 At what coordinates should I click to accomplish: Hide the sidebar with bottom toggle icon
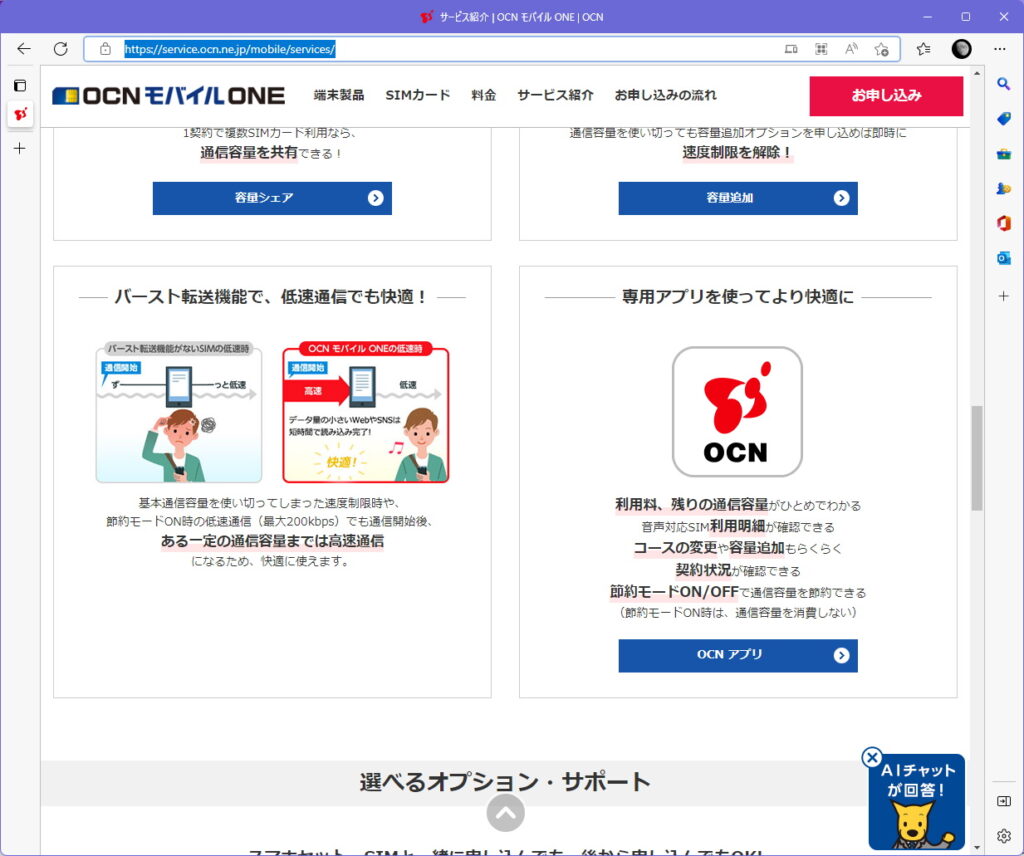click(1004, 801)
